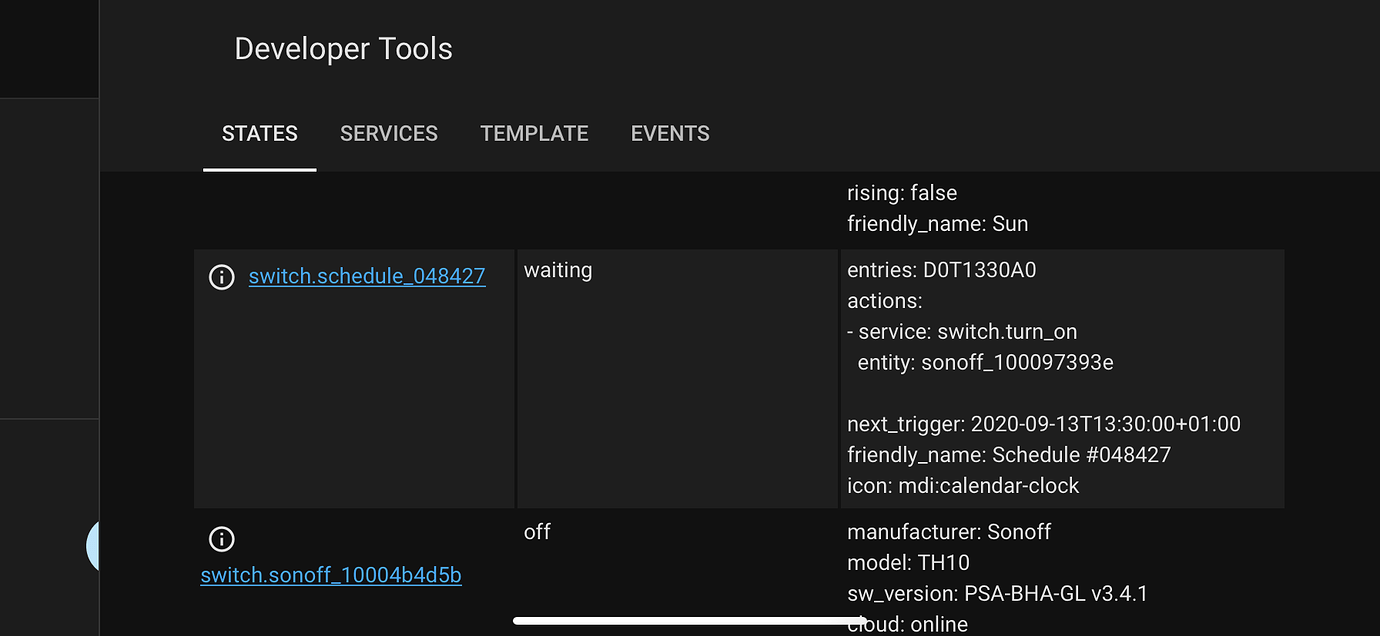
Task: Switch to the SERVICES tab
Action: 389,133
